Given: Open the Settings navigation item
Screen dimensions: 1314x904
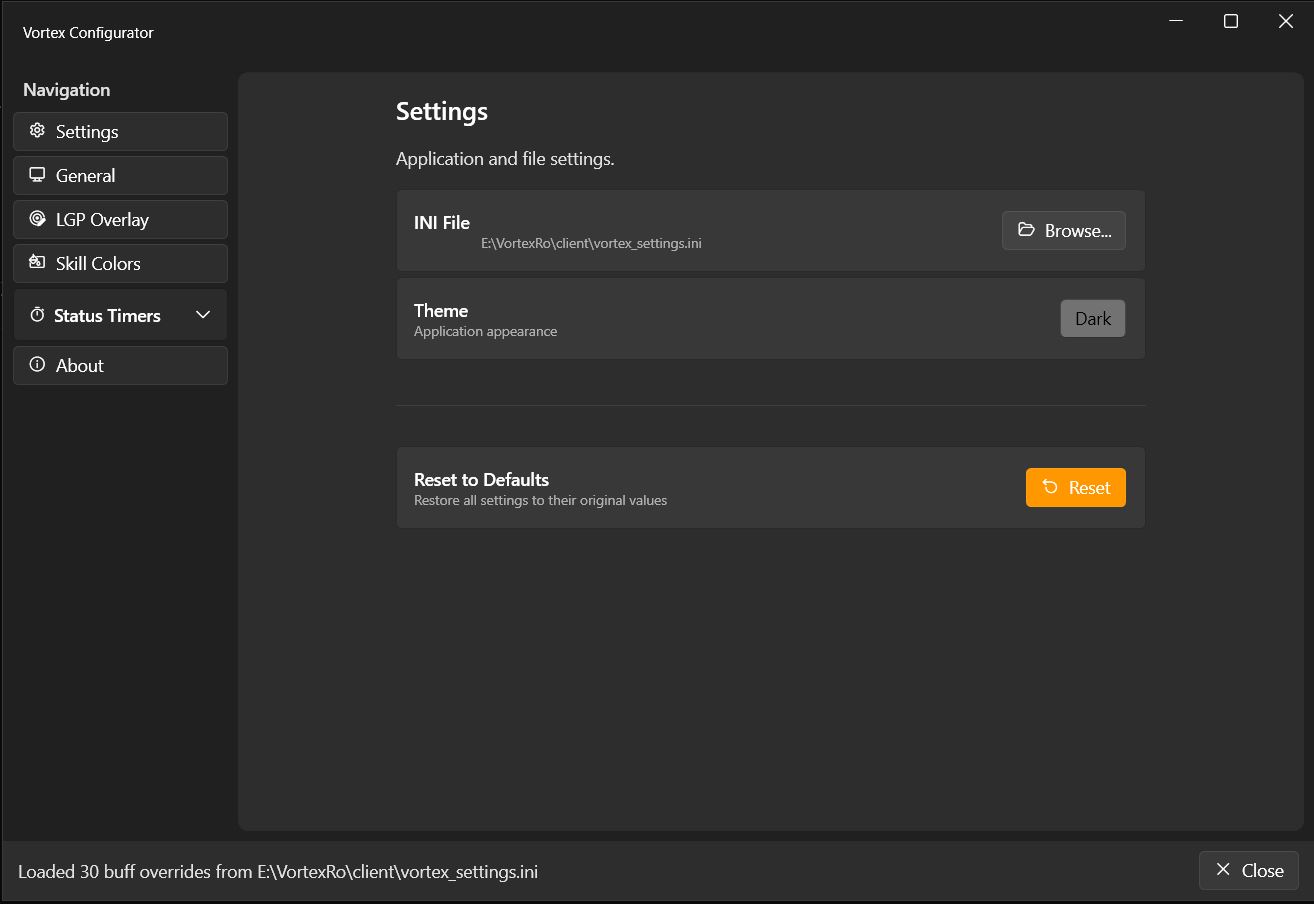Looking at the screenshot, I should (120, 131).
